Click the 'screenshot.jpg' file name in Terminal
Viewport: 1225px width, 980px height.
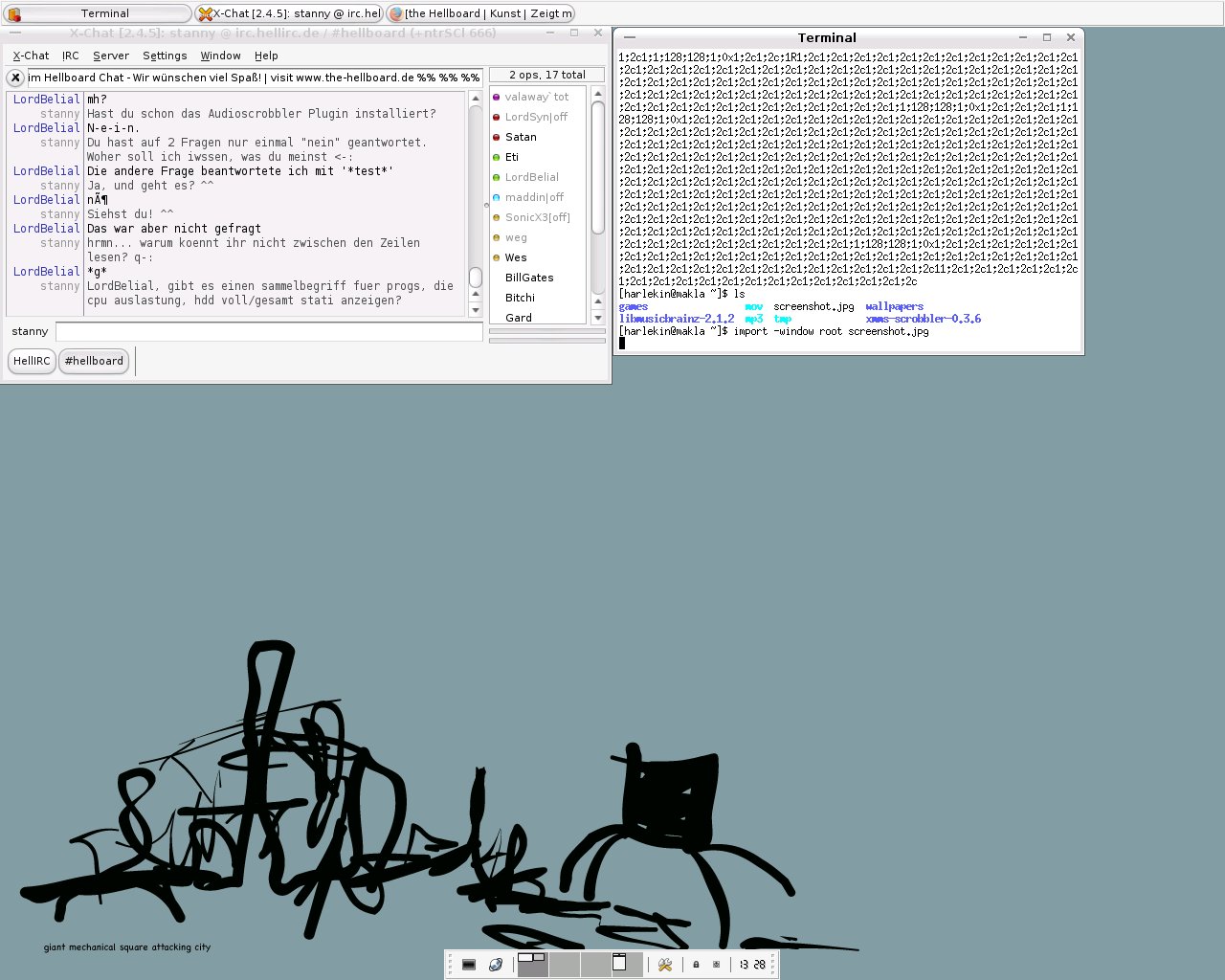click(813, 306)
